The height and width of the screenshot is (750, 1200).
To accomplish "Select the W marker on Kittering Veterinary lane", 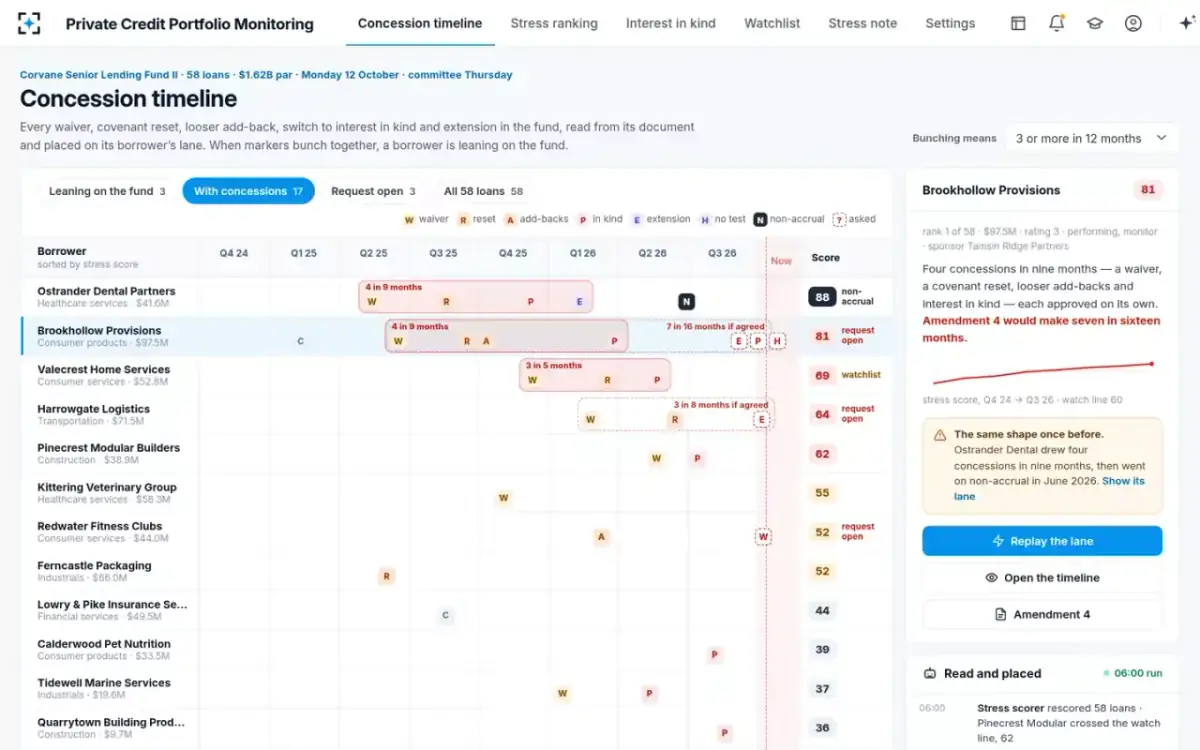I will (503, 497).
